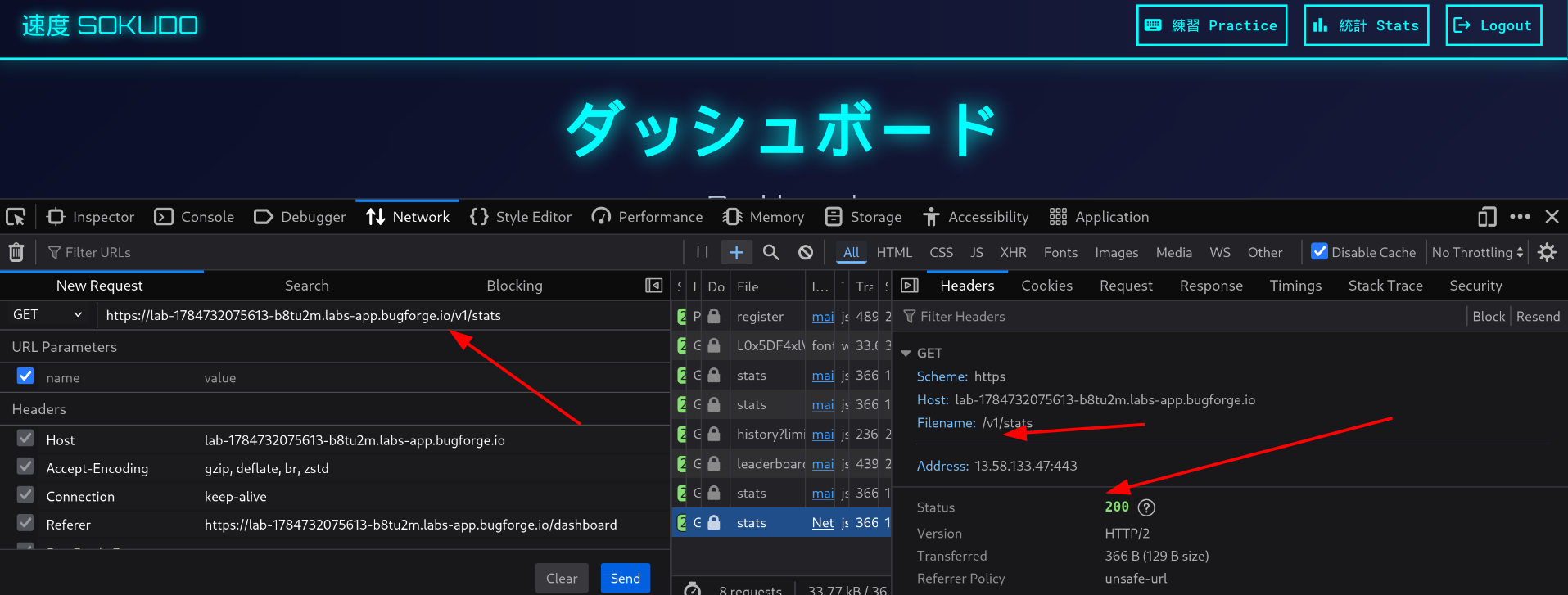Filter requests by WS
This screenshot has height=595, width=1568.
1220,252
